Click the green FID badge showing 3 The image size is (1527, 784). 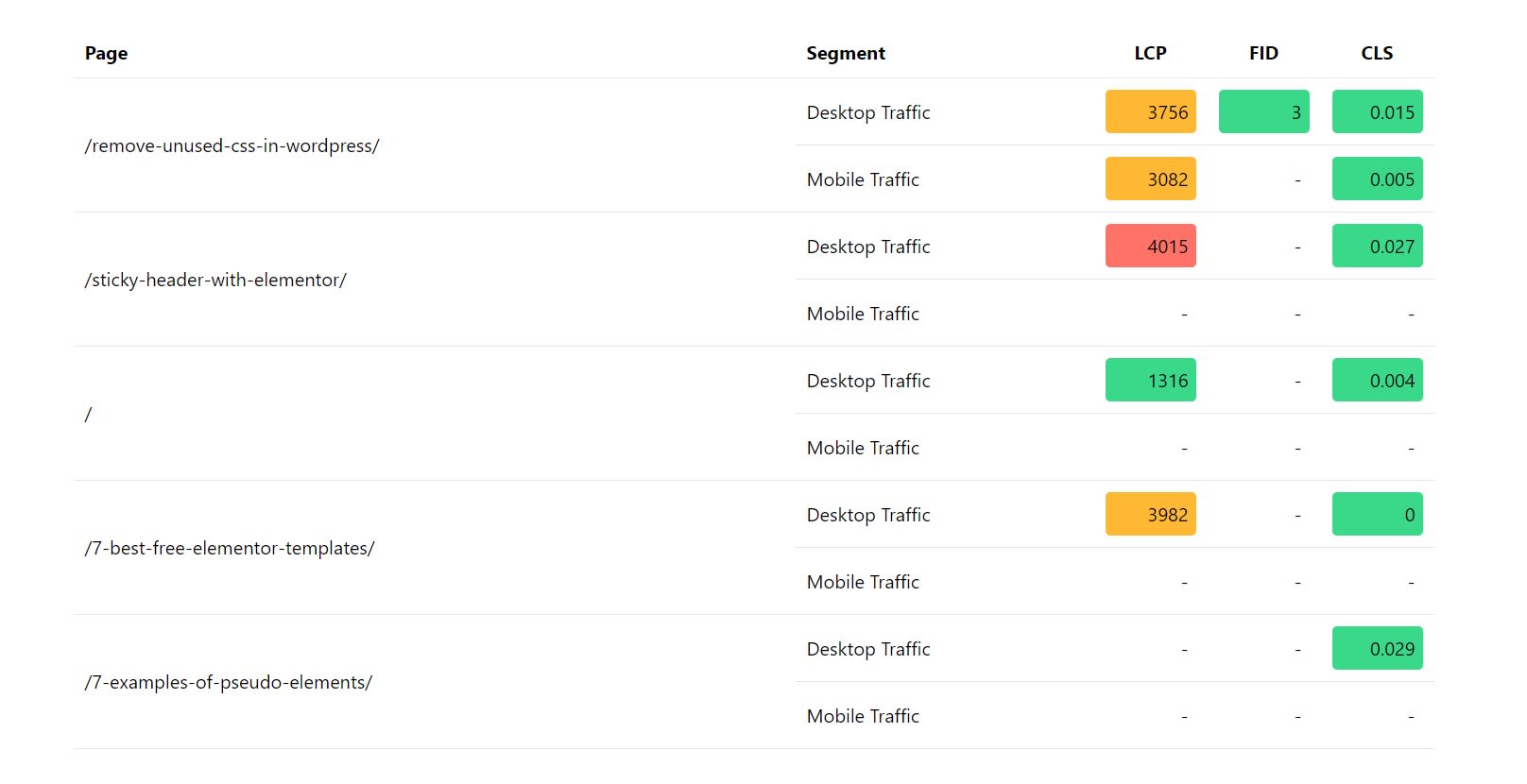click(x=1264, y=111)
